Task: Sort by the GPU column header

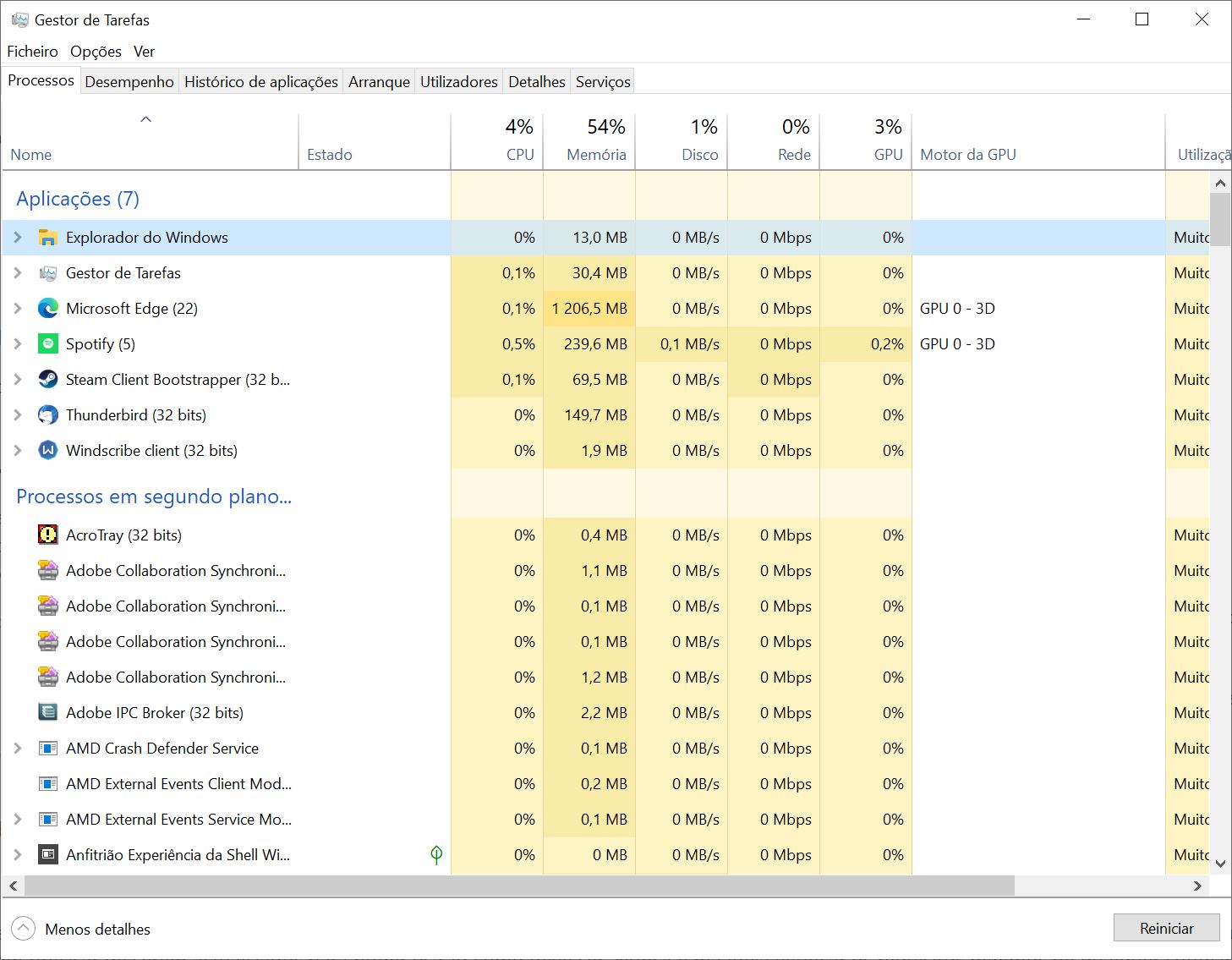Action: tap(866, 142)
